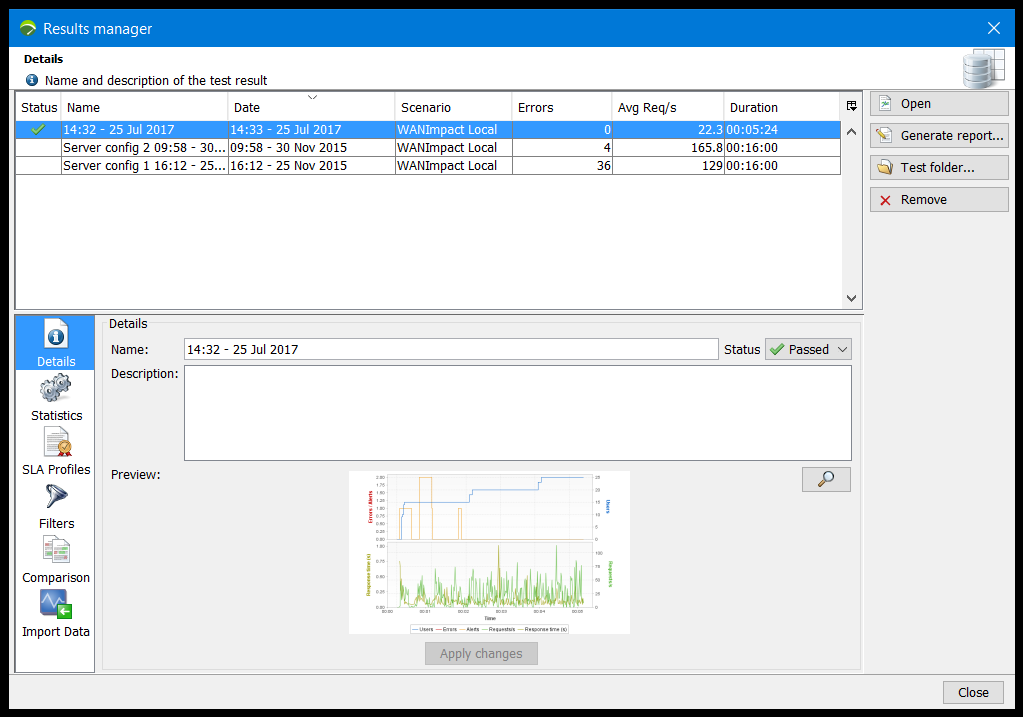Sort results by Date column header

click(311, 107)
